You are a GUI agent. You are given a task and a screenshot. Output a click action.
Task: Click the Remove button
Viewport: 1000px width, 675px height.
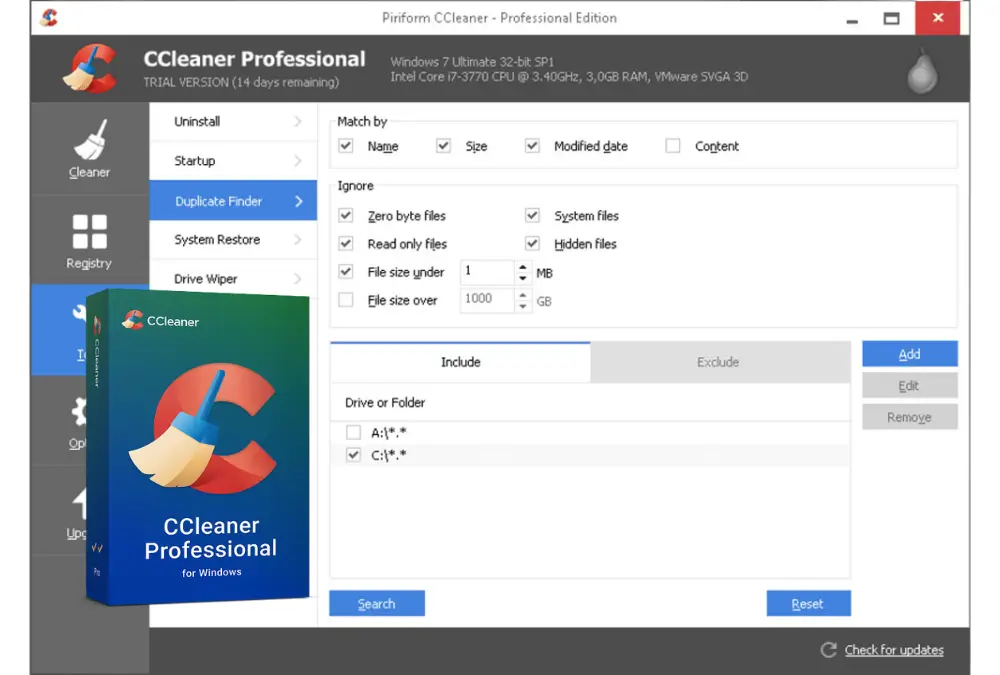909,417
